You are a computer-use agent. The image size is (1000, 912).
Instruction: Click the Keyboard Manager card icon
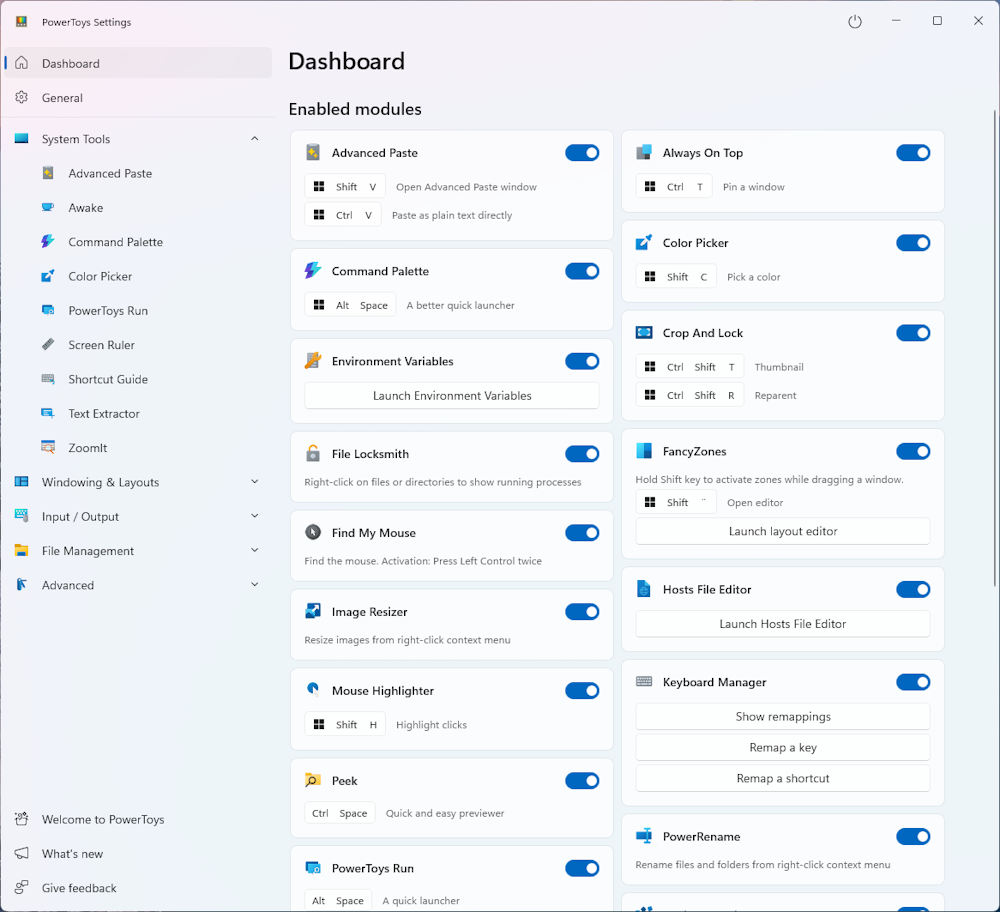[643, 682]
